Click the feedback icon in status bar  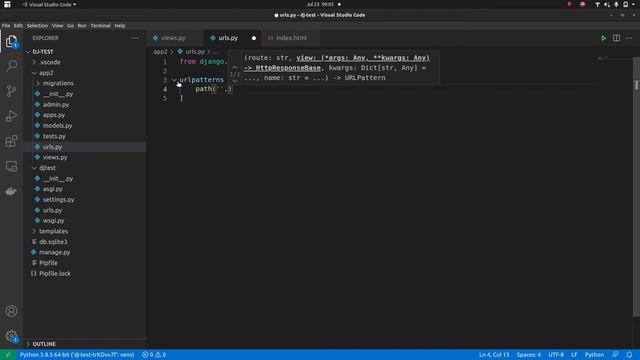[x=615, y=355]
